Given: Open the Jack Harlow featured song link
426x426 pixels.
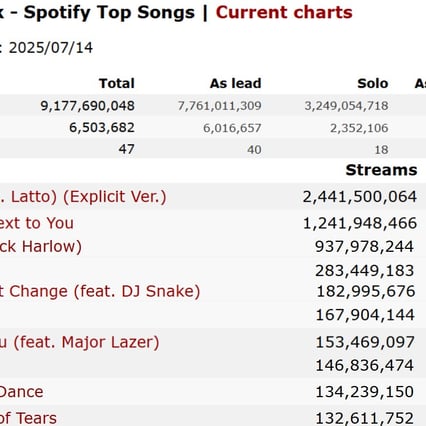Looking at the screenshot, I should 41,247.
